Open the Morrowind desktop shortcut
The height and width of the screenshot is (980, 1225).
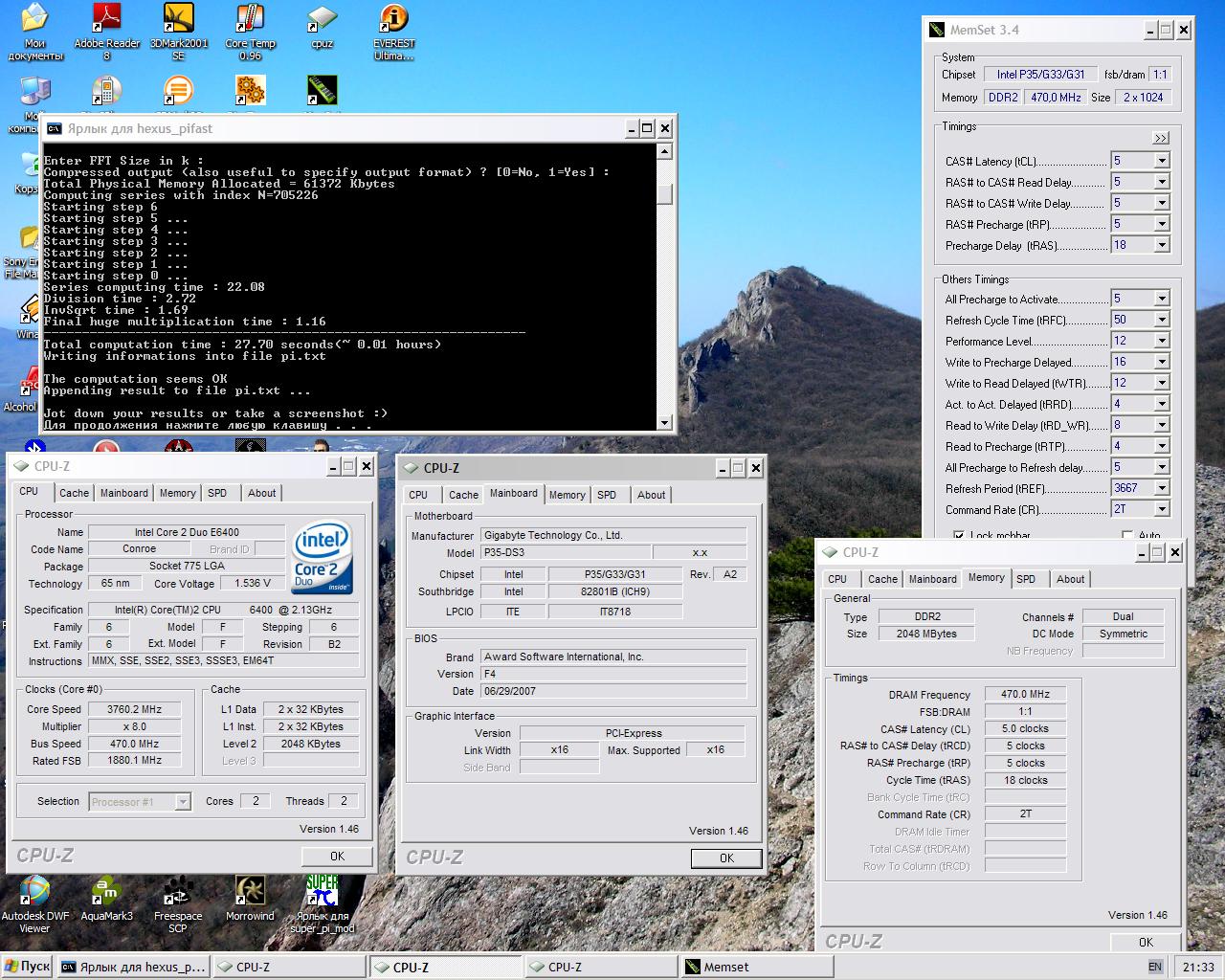250,898
